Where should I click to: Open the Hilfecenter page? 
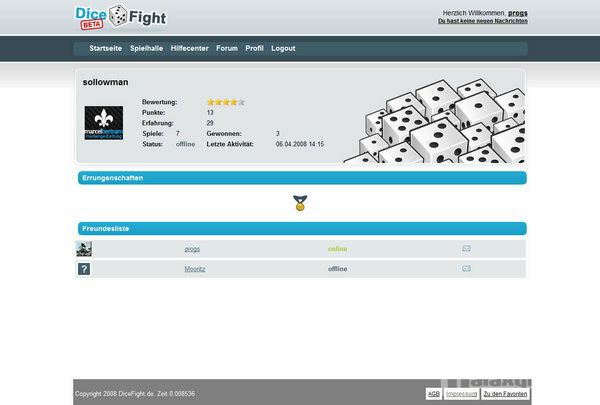point(189,48)
